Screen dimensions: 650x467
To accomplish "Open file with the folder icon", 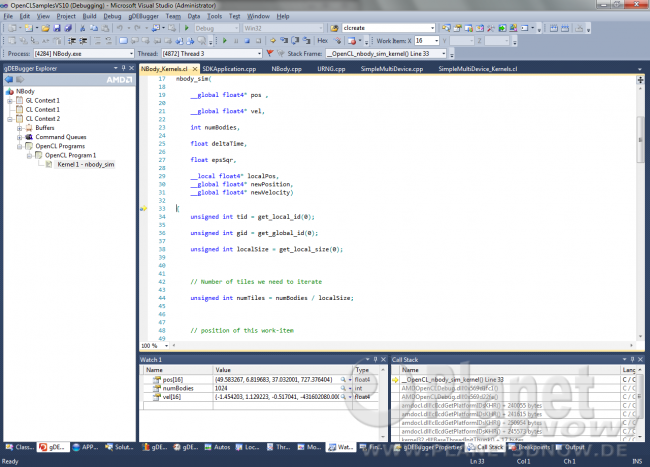I will [x=46, y=28].
